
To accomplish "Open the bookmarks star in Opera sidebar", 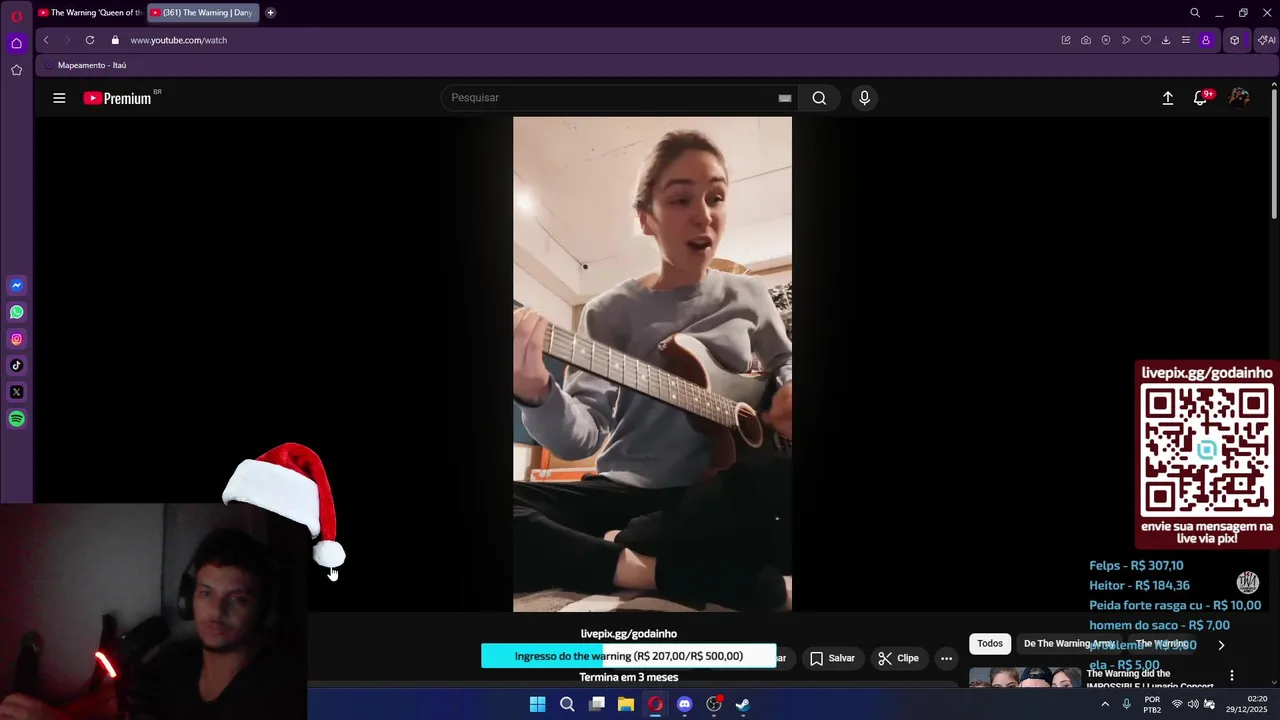I will (16, 70).
